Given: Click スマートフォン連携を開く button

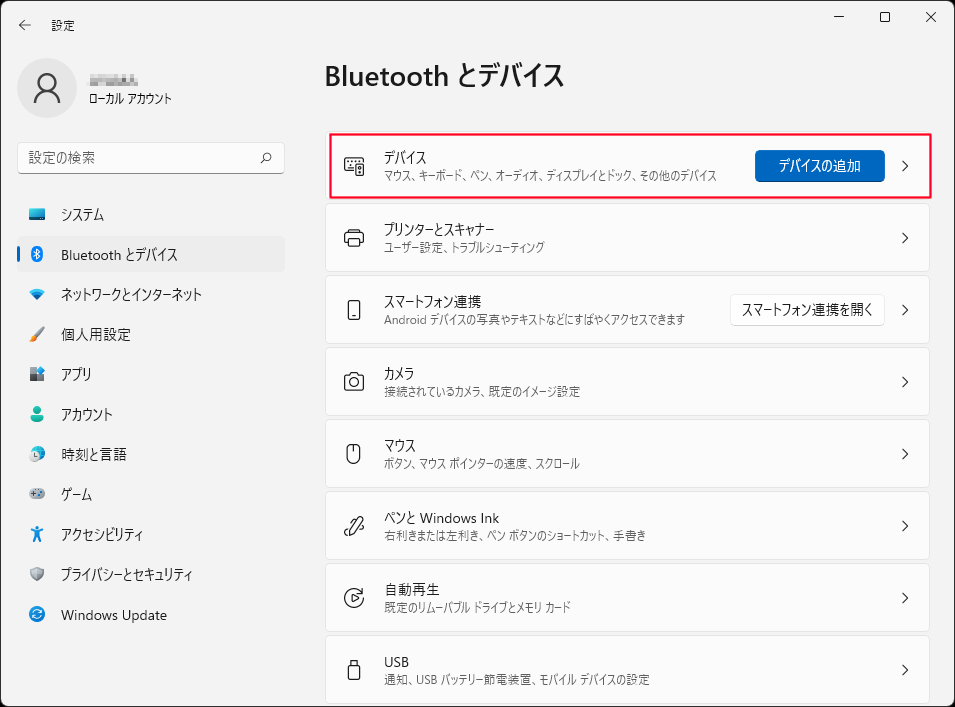Looking at the screenshot, I should (808, 310).
